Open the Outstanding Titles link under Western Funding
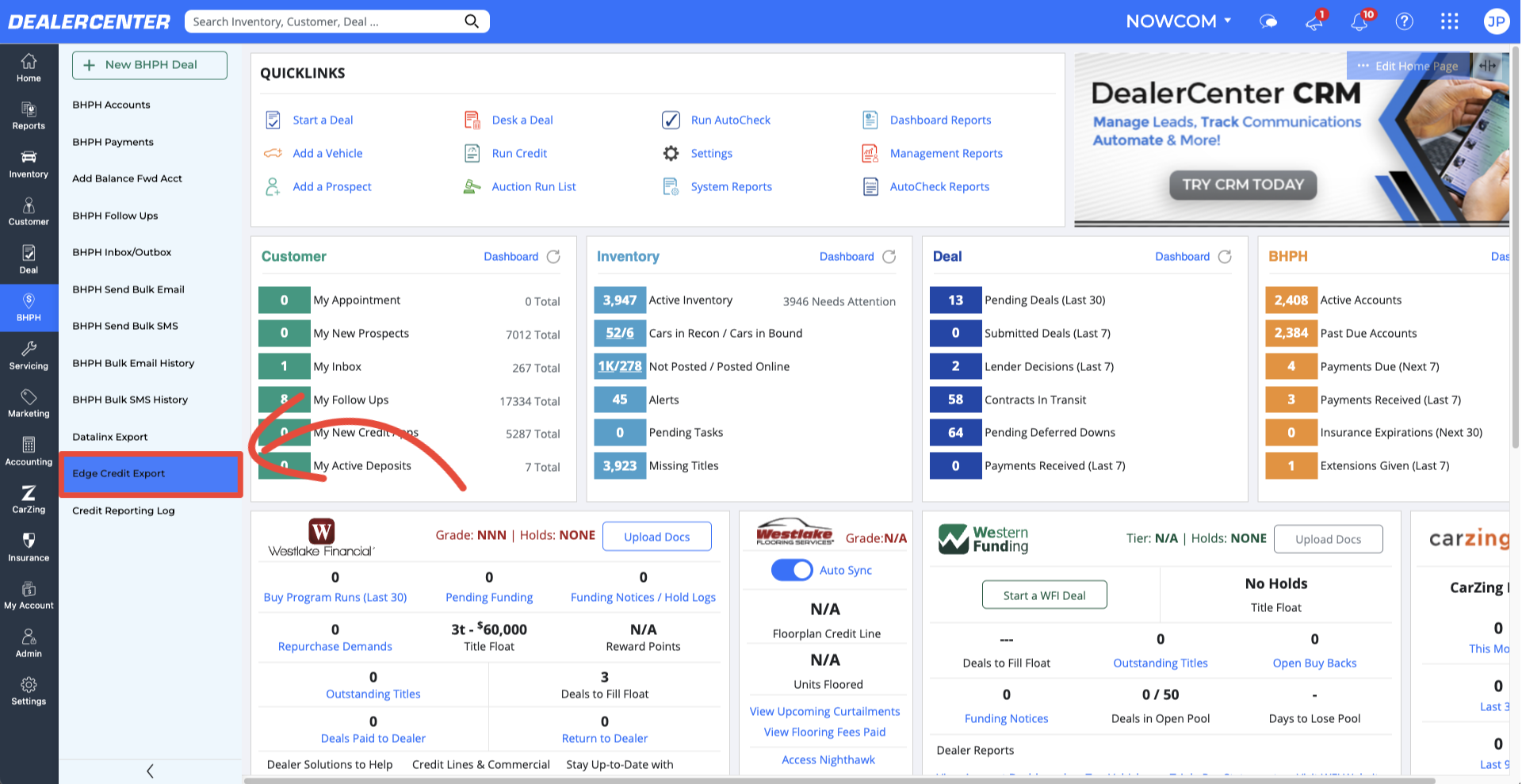This screenshot has width=1522, height=784. (x=1161, y=663)
